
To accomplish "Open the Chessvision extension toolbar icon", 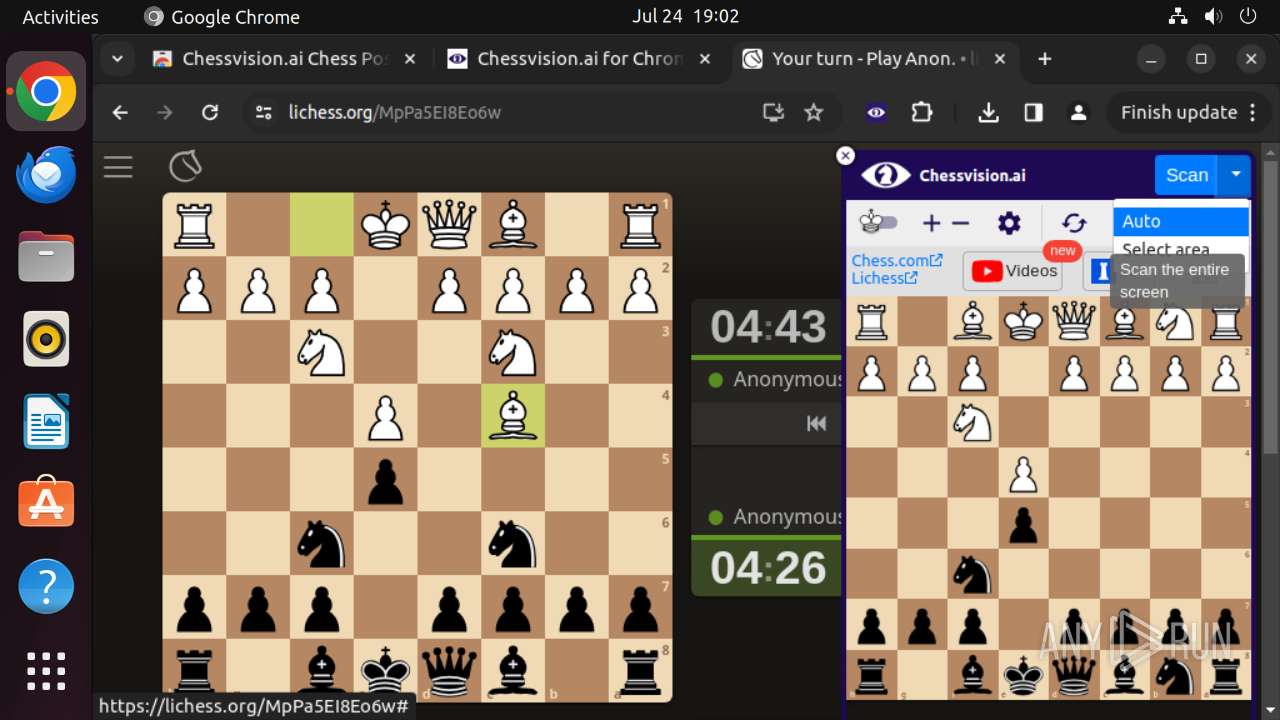I will point(876,113).
